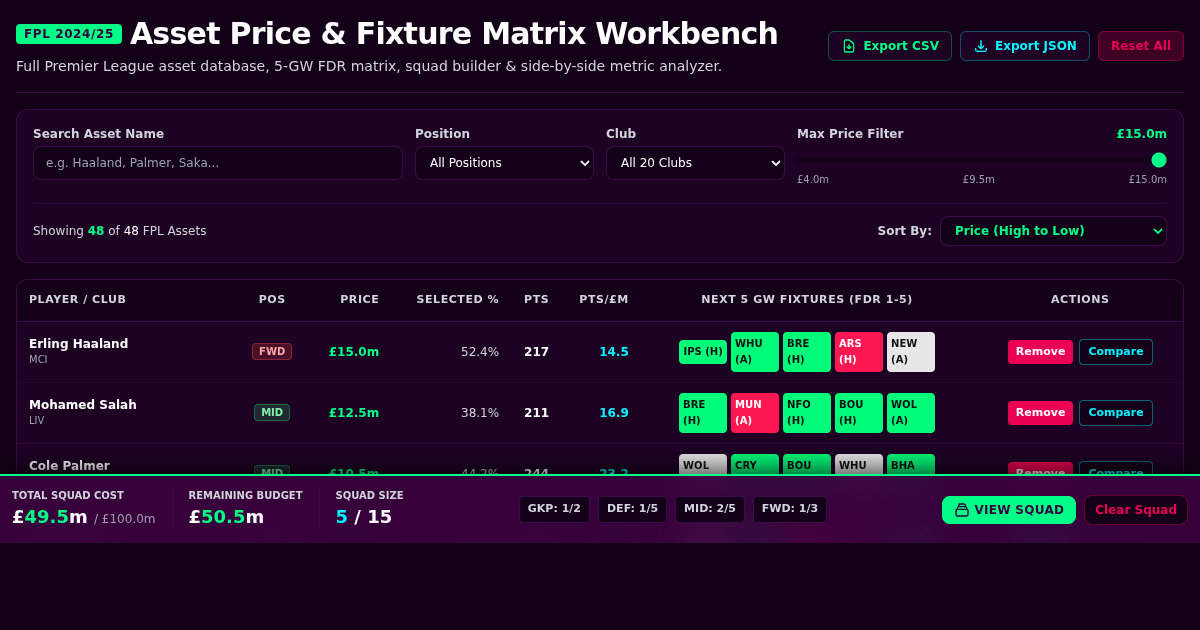Viewport: 1200px width, 630px height.
Task: Open the Position dropdown
Action: coord(504,163)
